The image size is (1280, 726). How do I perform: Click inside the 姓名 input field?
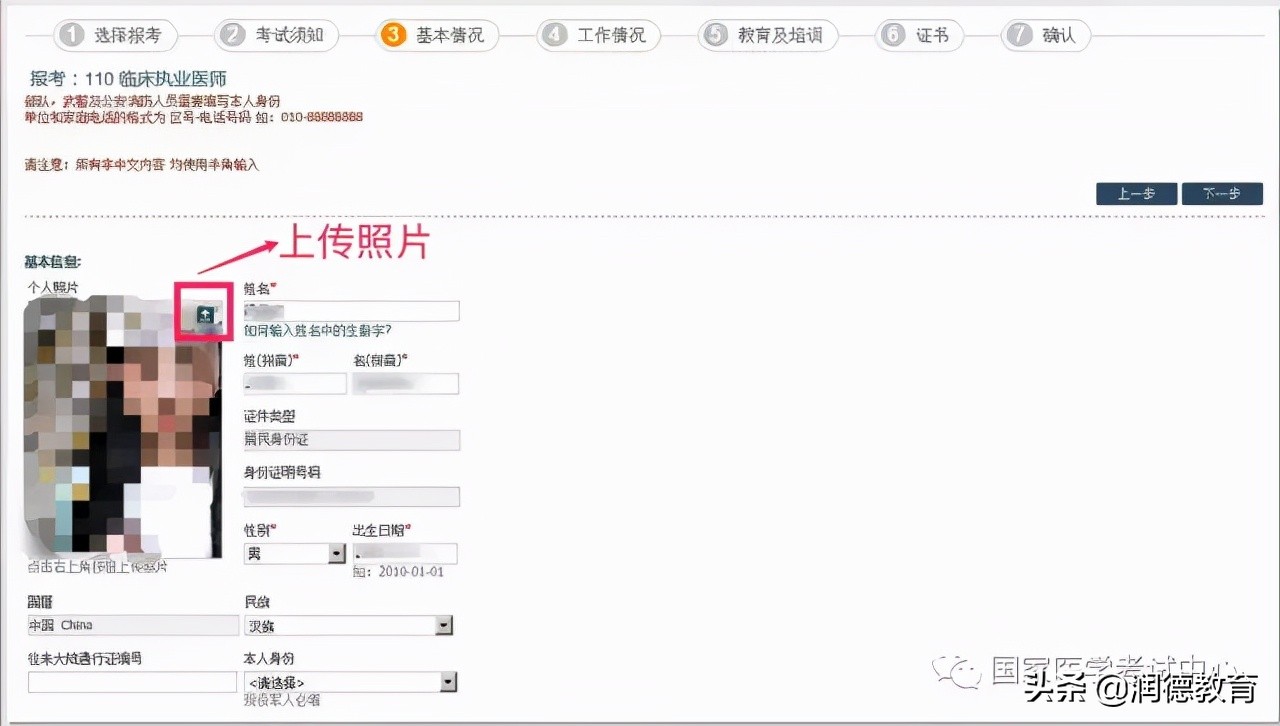[x=351, y=310]
